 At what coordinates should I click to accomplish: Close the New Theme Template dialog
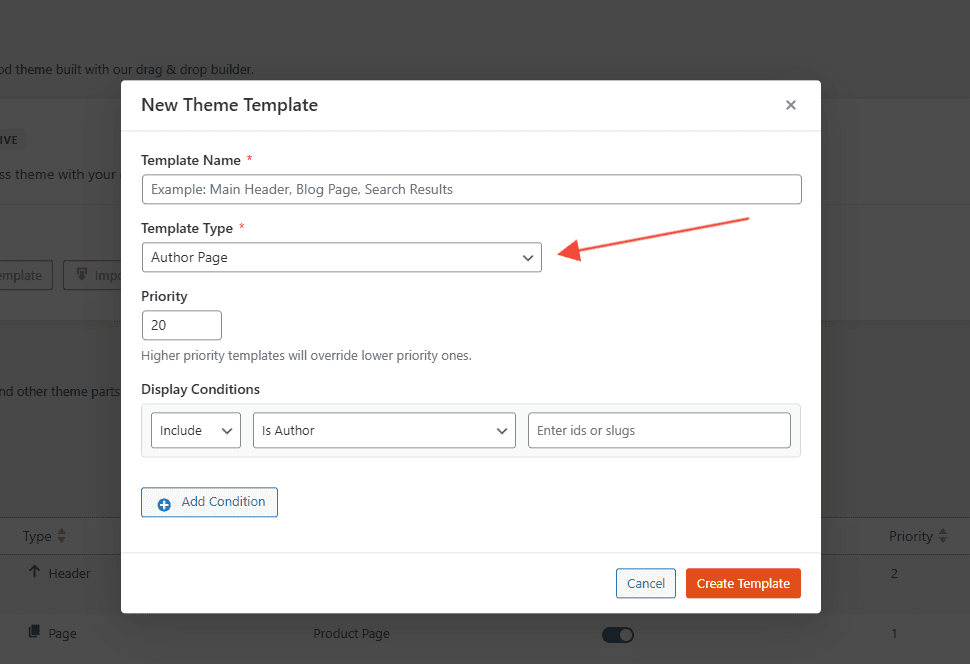790,105
